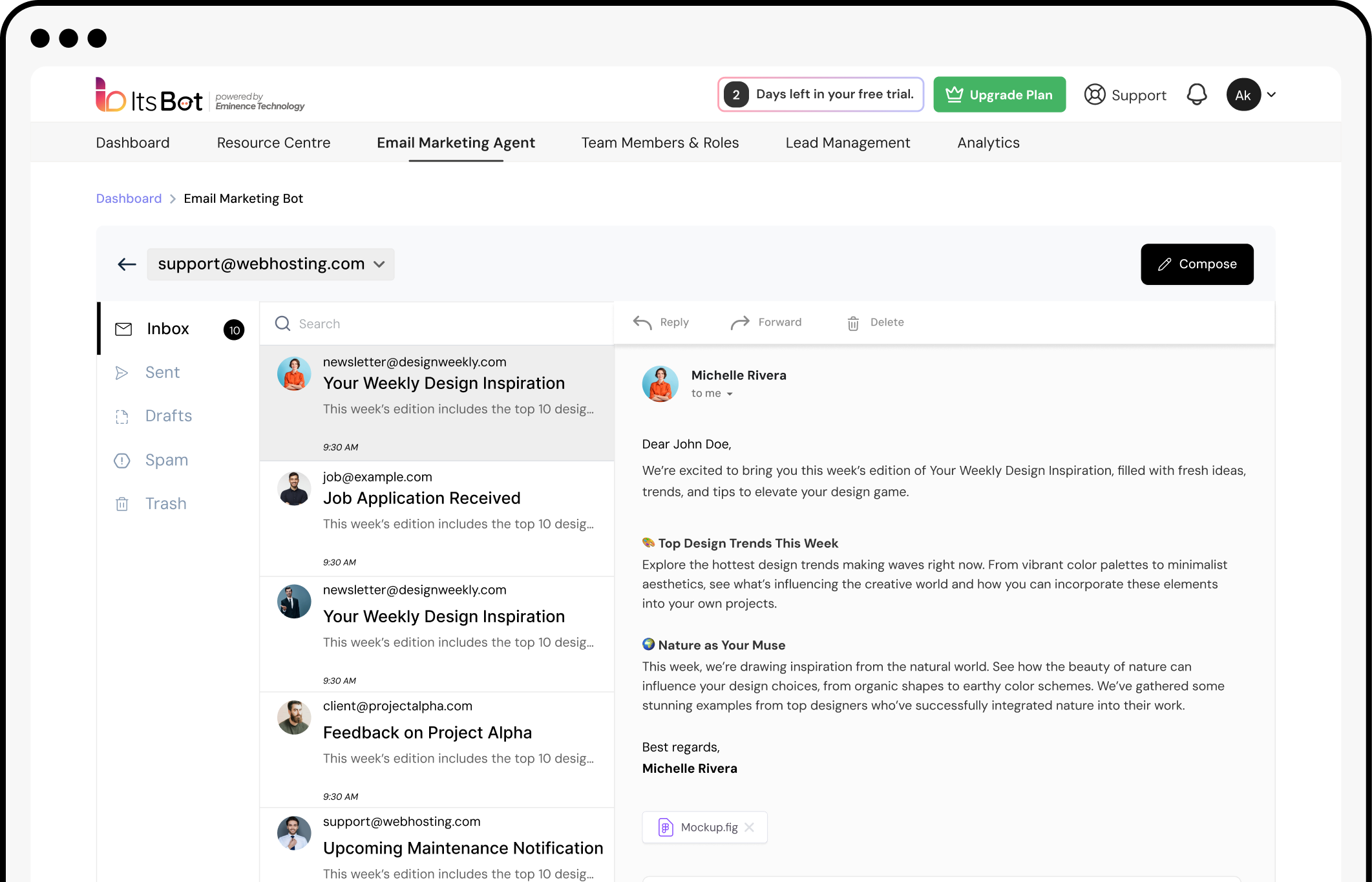Expand the 'to me' recipient details

tap(730, 394)
